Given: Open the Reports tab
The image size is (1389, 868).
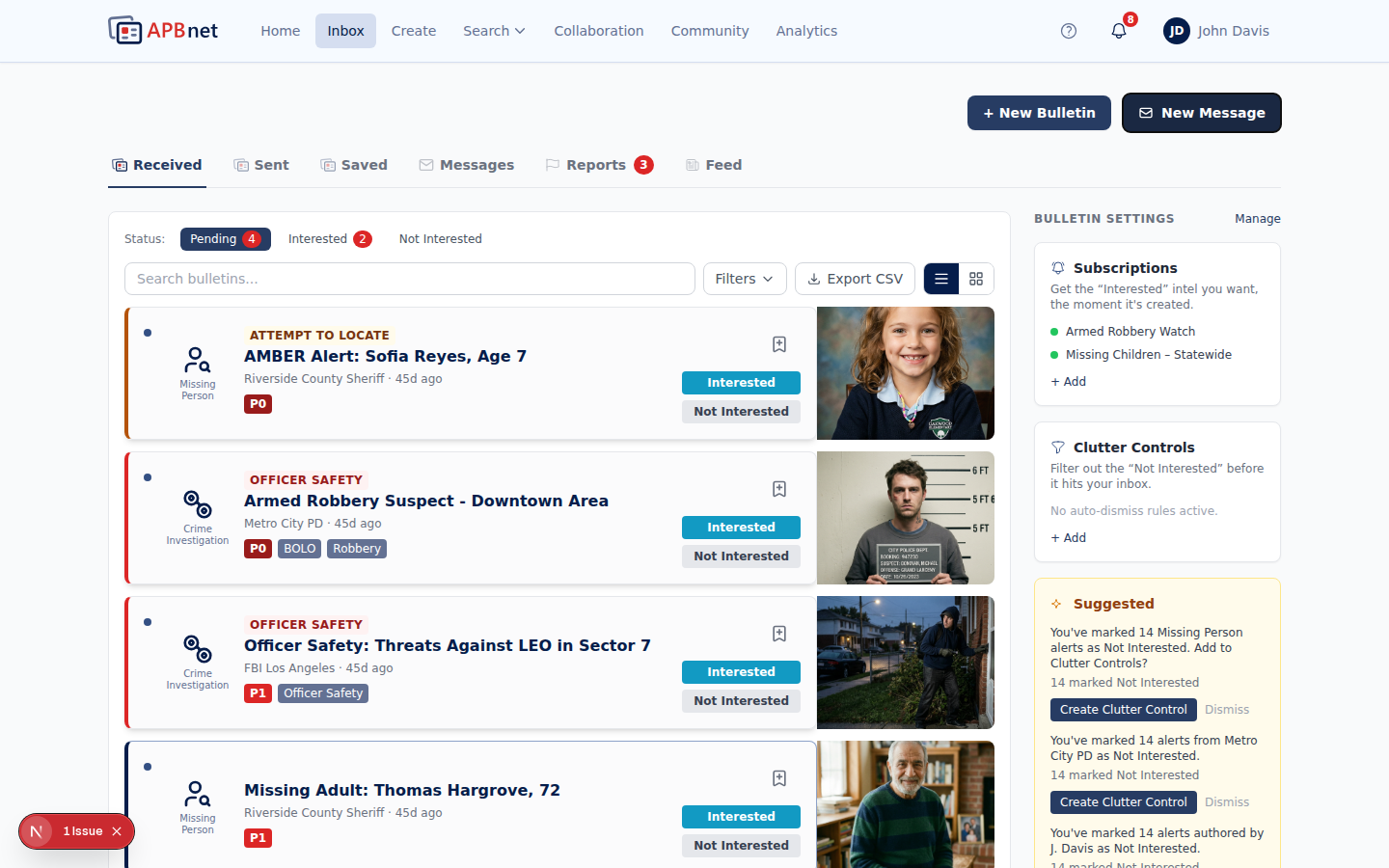Looking at the screenshot, I should coord(599,165).
